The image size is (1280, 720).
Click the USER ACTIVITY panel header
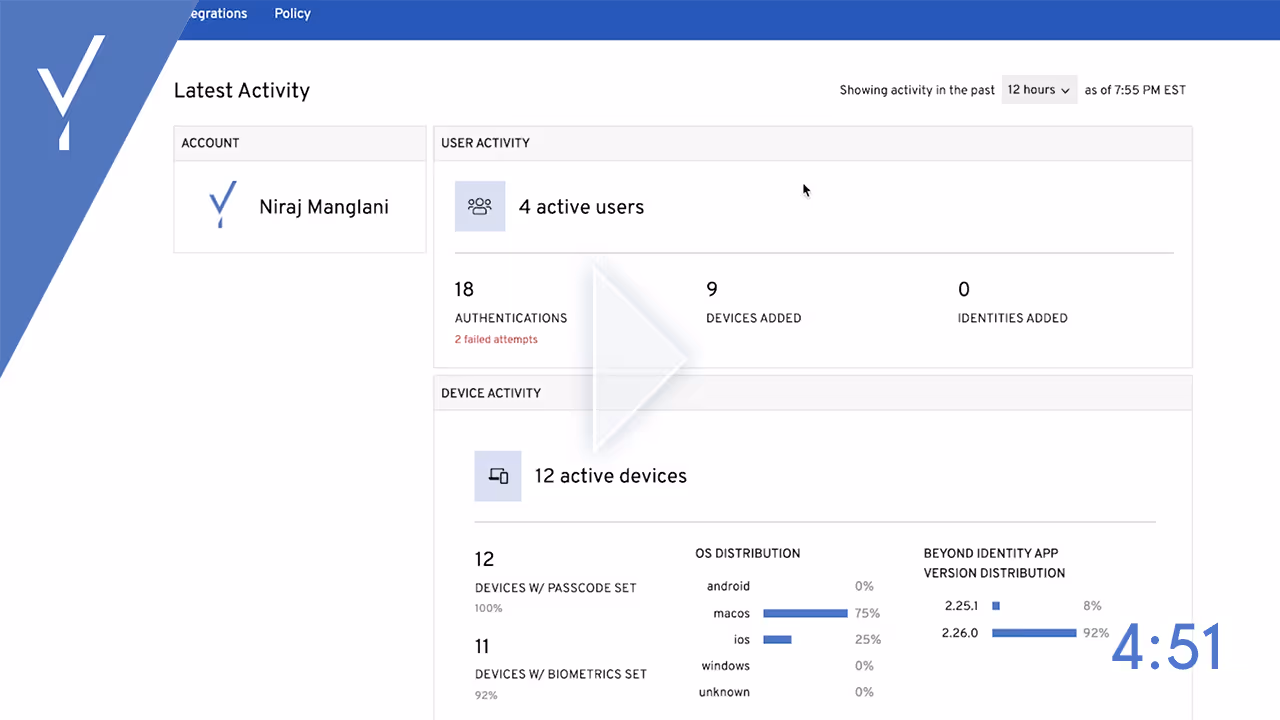[x=486, y=142]
